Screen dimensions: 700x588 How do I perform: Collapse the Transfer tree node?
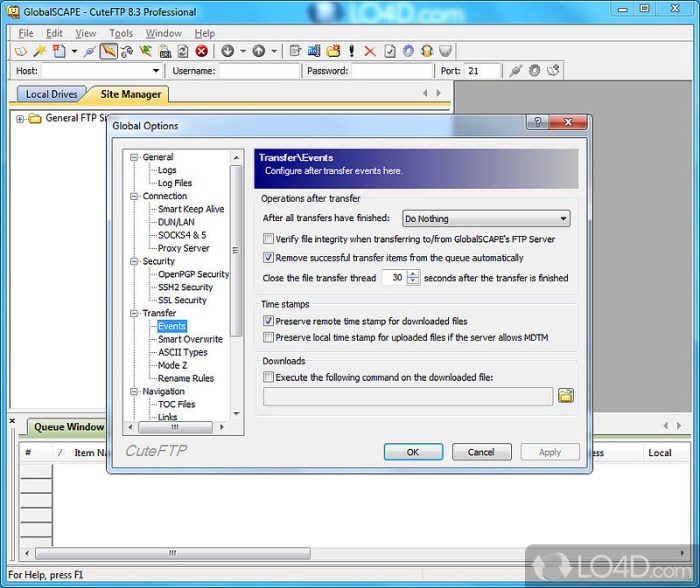pyautogui.click(x=133, y=313)
